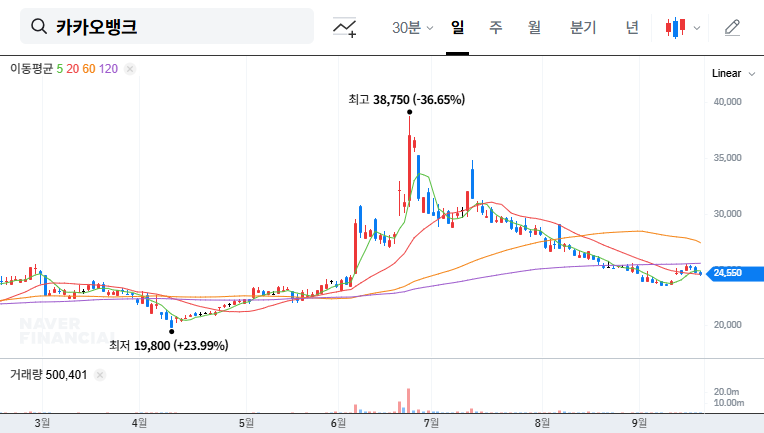Screen dimensions: 764x433
Task: Click the 9월 date axis label
Action: [x=639, y=423]
